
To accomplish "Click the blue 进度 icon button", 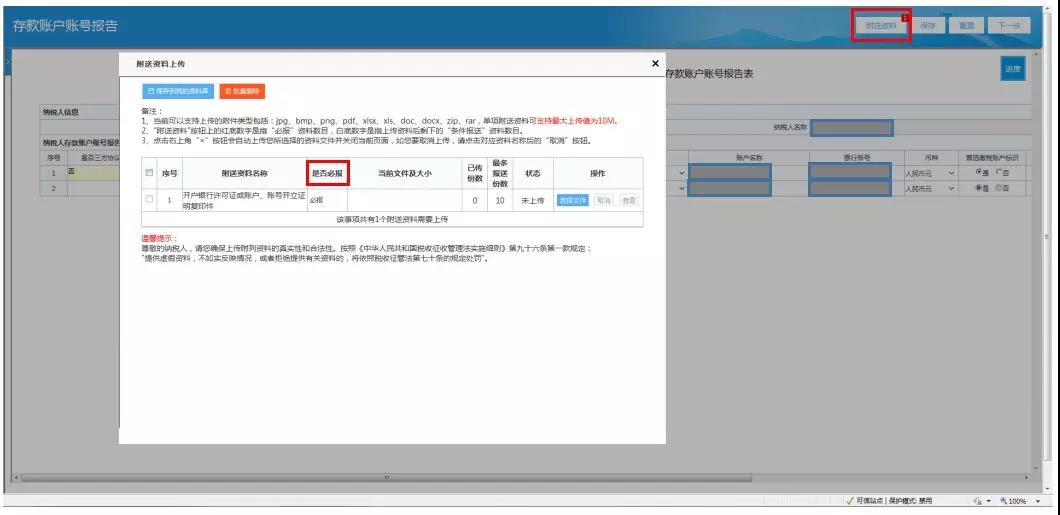I will 1014,68.
